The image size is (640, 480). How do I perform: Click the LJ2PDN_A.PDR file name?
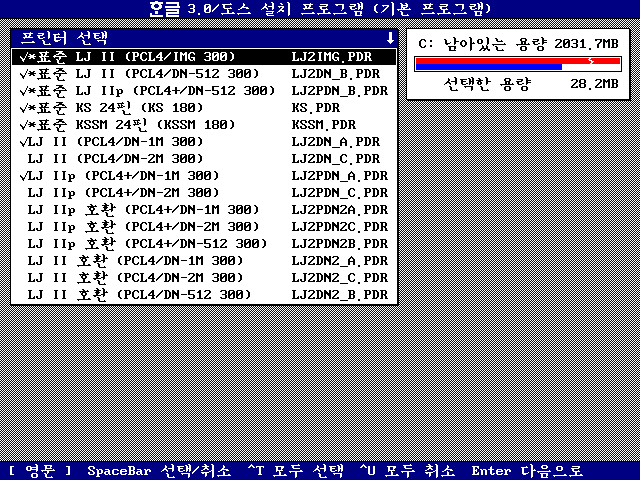tap(340, 176)
